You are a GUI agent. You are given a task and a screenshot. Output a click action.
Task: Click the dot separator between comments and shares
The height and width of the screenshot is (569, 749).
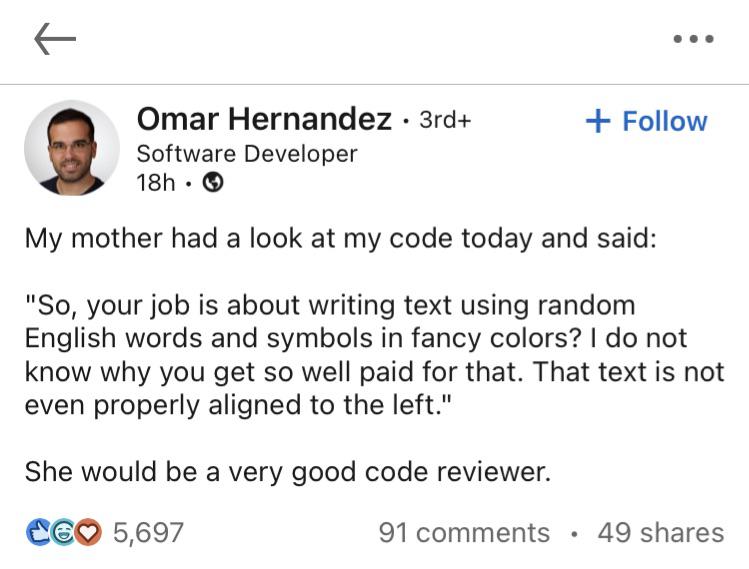coord(573,534)
